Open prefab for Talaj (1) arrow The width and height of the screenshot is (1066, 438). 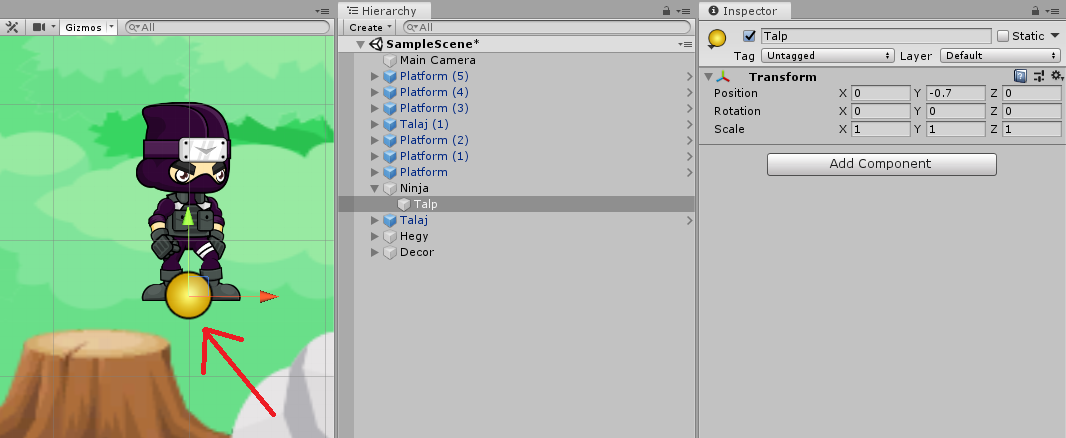[689, 124]
